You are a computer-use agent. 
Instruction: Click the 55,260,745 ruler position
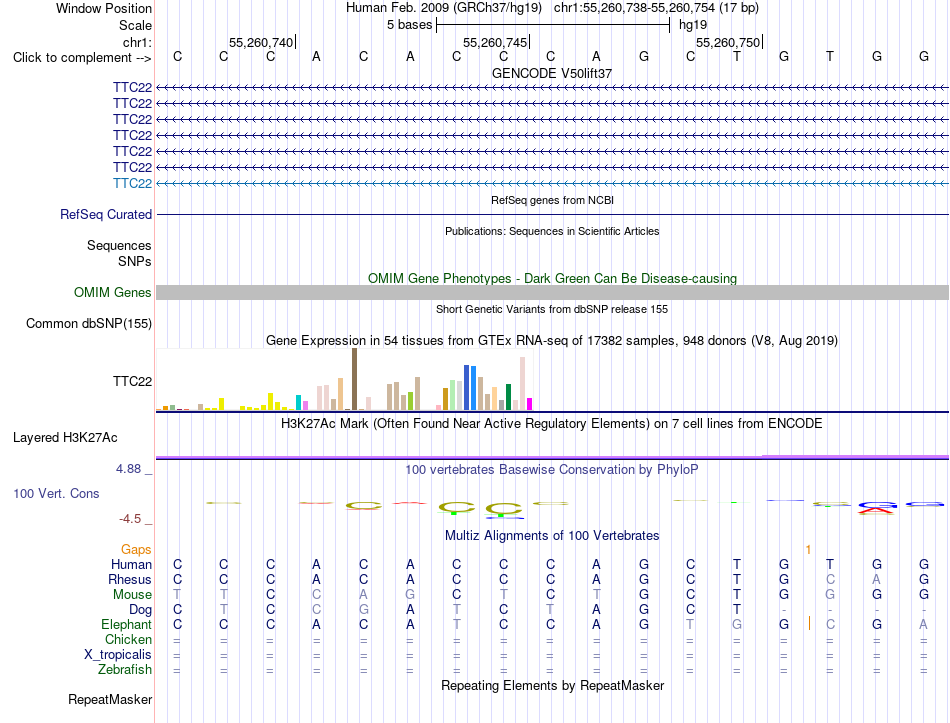click(495, 42)
